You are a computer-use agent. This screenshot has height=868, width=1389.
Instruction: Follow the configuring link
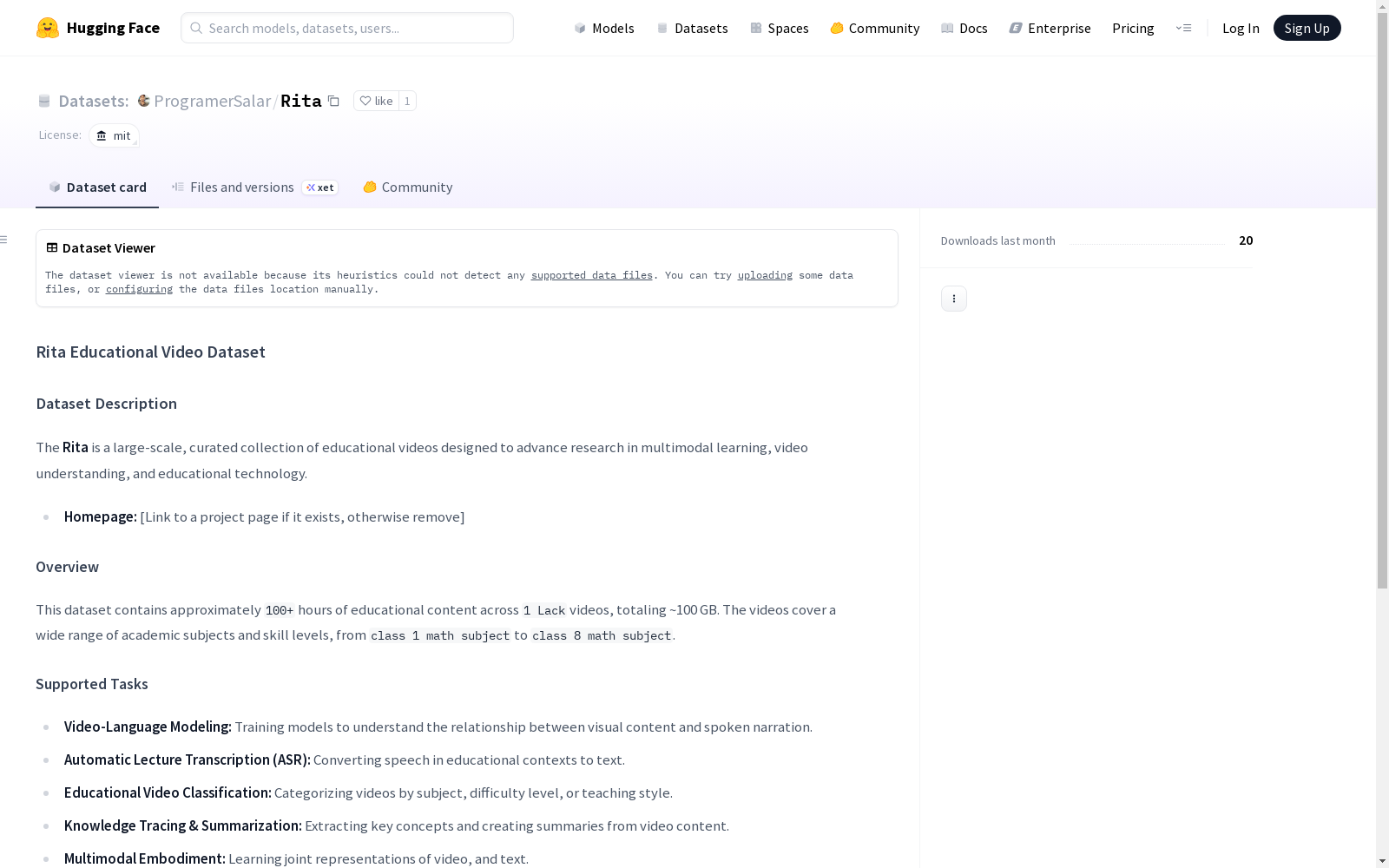coord(139,289)
